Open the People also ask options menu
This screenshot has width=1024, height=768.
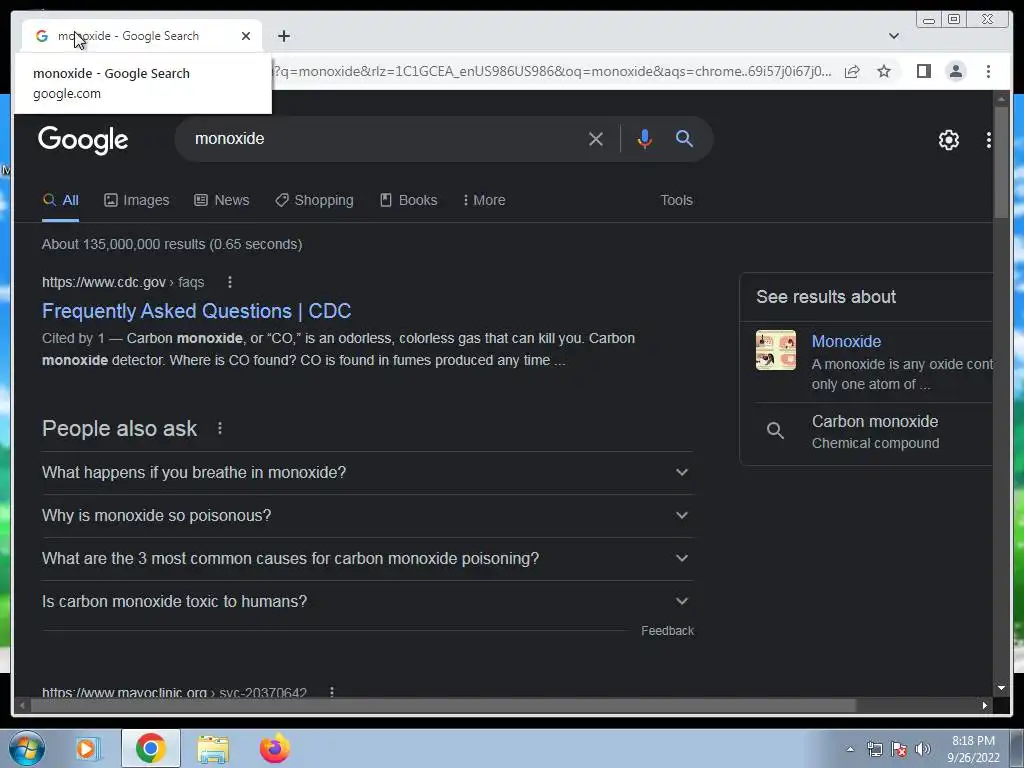[x=219, y=428]
